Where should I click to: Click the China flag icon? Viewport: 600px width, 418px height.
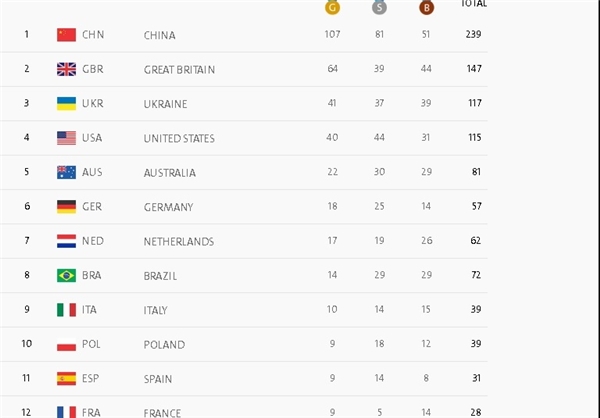pyautogui.click(x=67, y=35)
